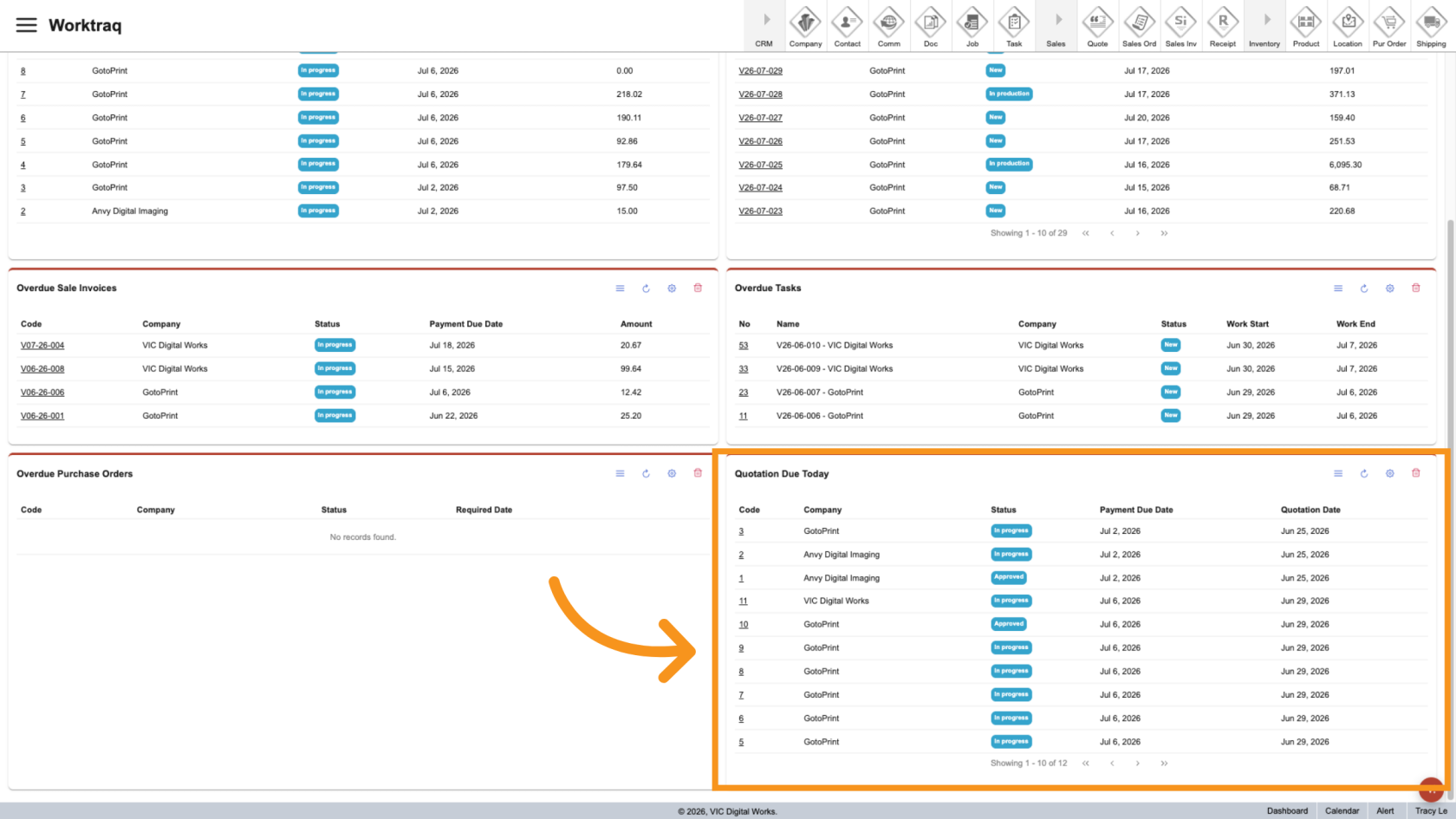The image size is (1456, 819).
Task: Jump to last page of 29 sales orders
Action: coord(1164,233)
